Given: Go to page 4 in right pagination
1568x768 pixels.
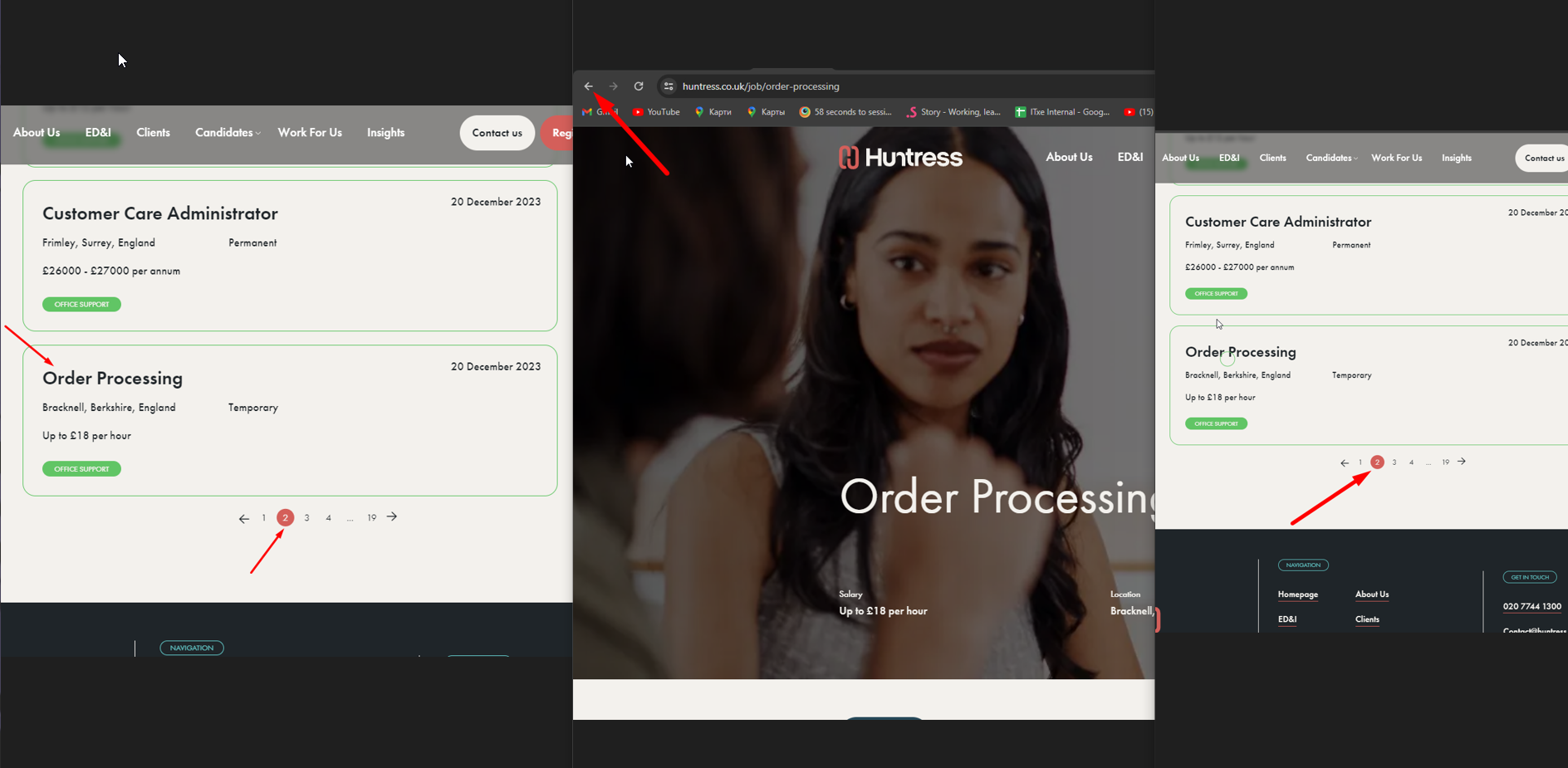Looking at the screenshot, I should [1411, 462].
